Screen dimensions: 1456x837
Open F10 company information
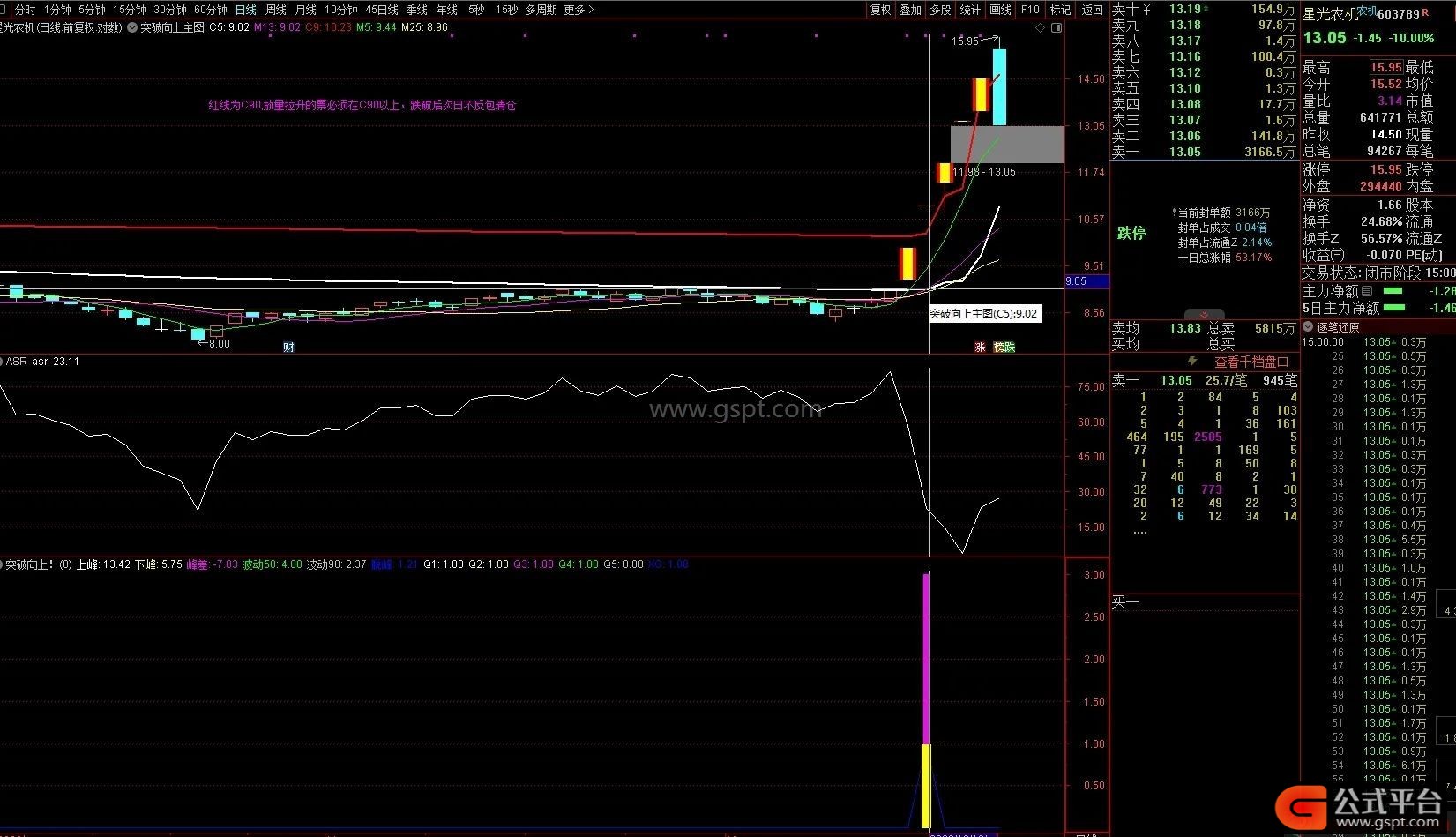tap(1030, 10)
